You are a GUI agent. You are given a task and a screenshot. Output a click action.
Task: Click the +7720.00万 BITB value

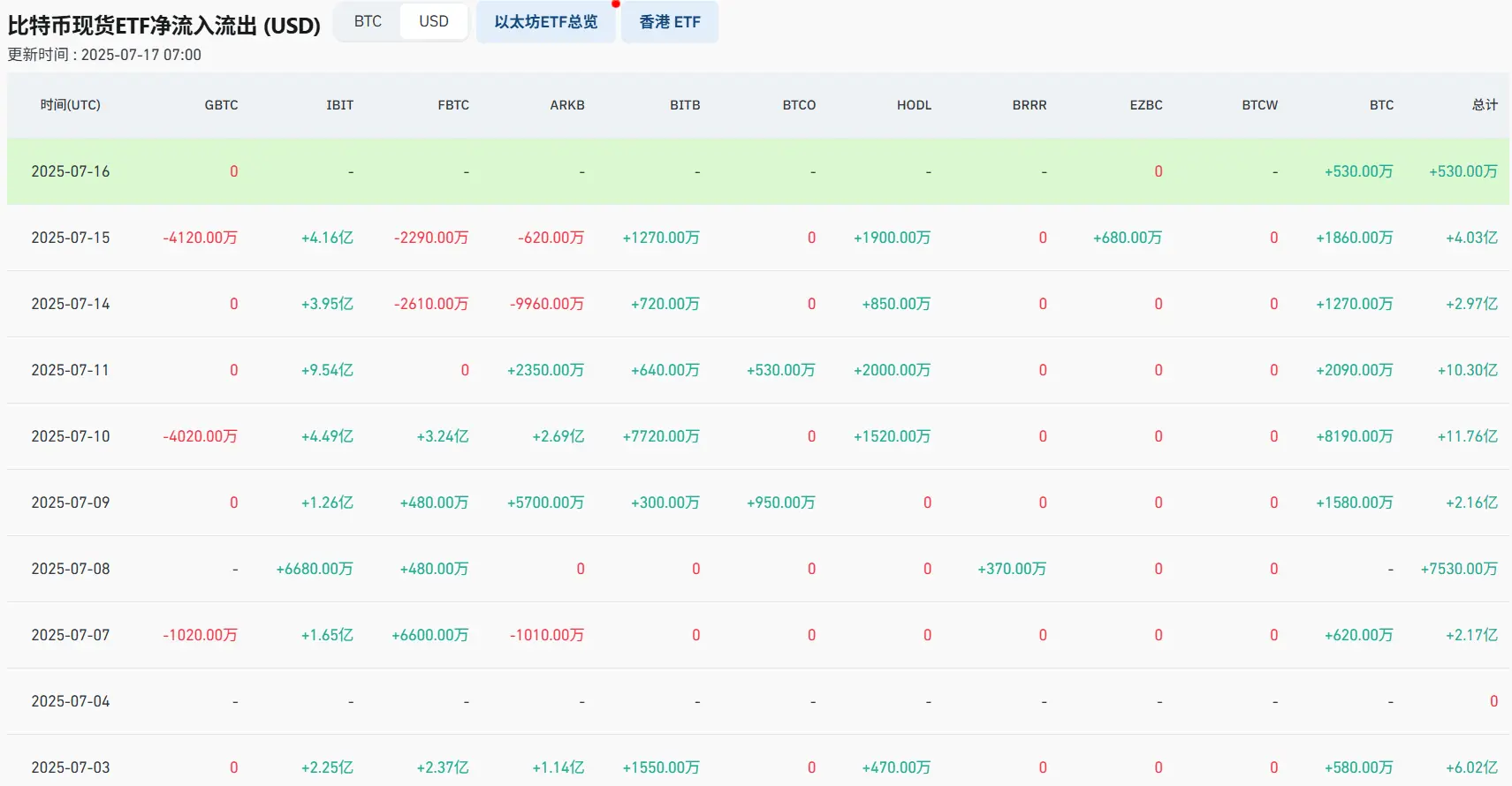click(x=661, y=436)
